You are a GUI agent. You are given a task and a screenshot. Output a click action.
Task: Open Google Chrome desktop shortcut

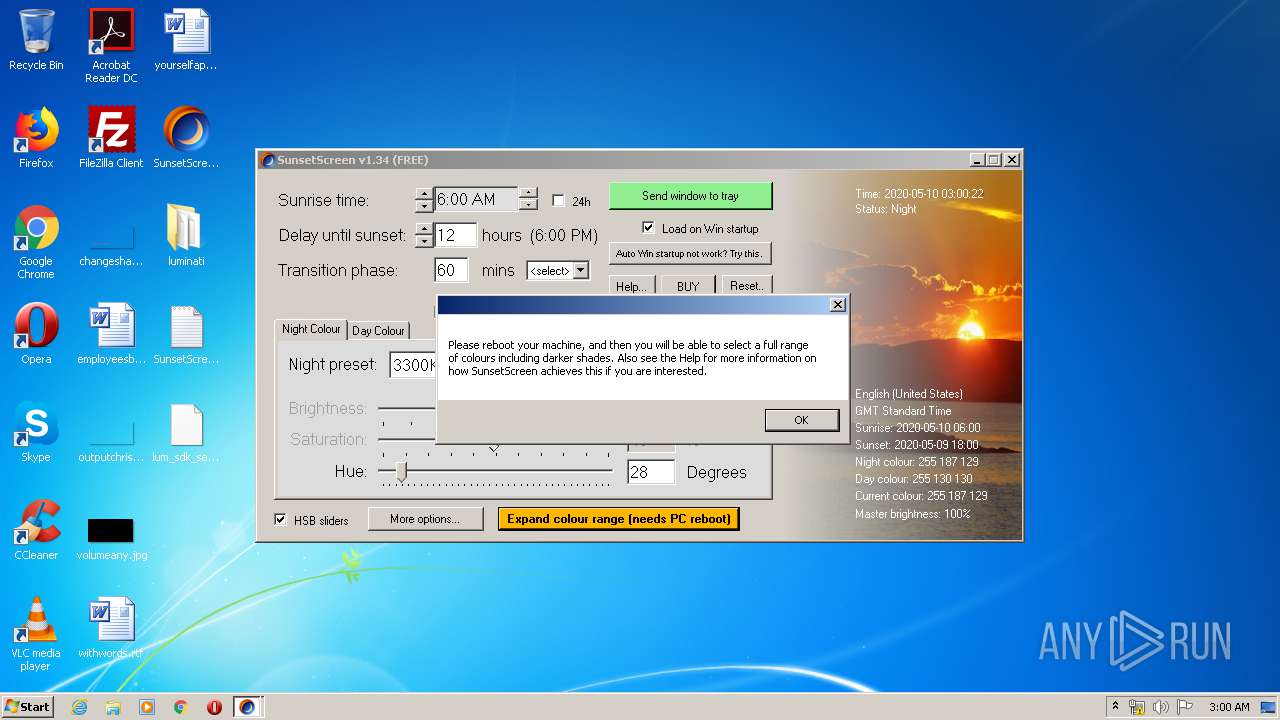tap(36, 242)
